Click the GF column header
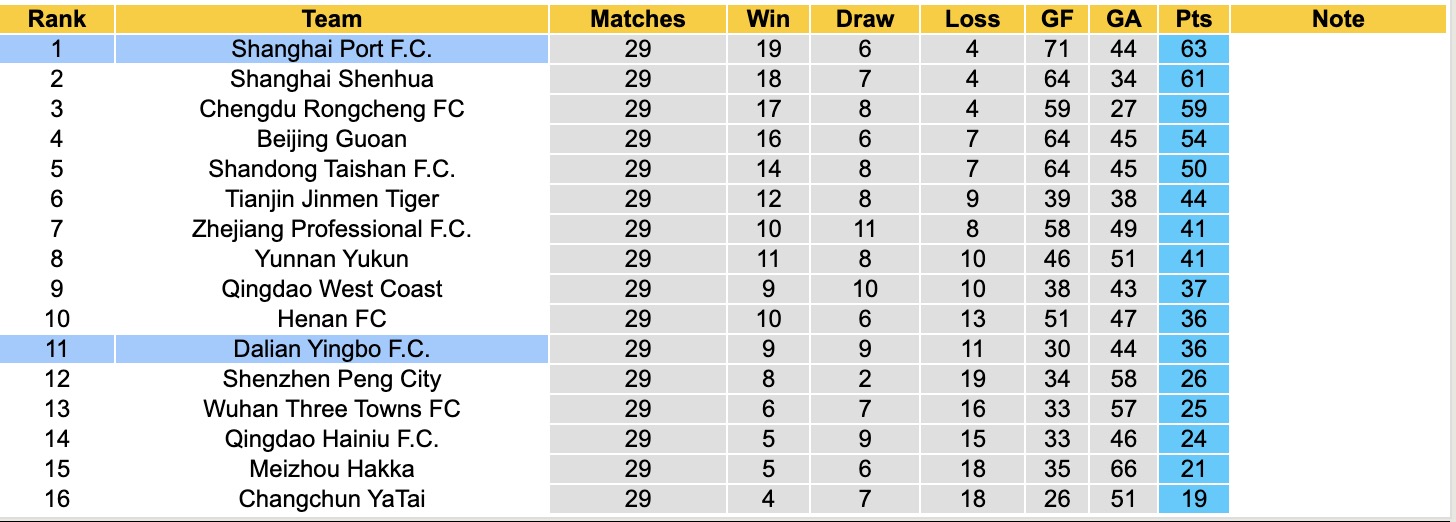 [1056, 19]
